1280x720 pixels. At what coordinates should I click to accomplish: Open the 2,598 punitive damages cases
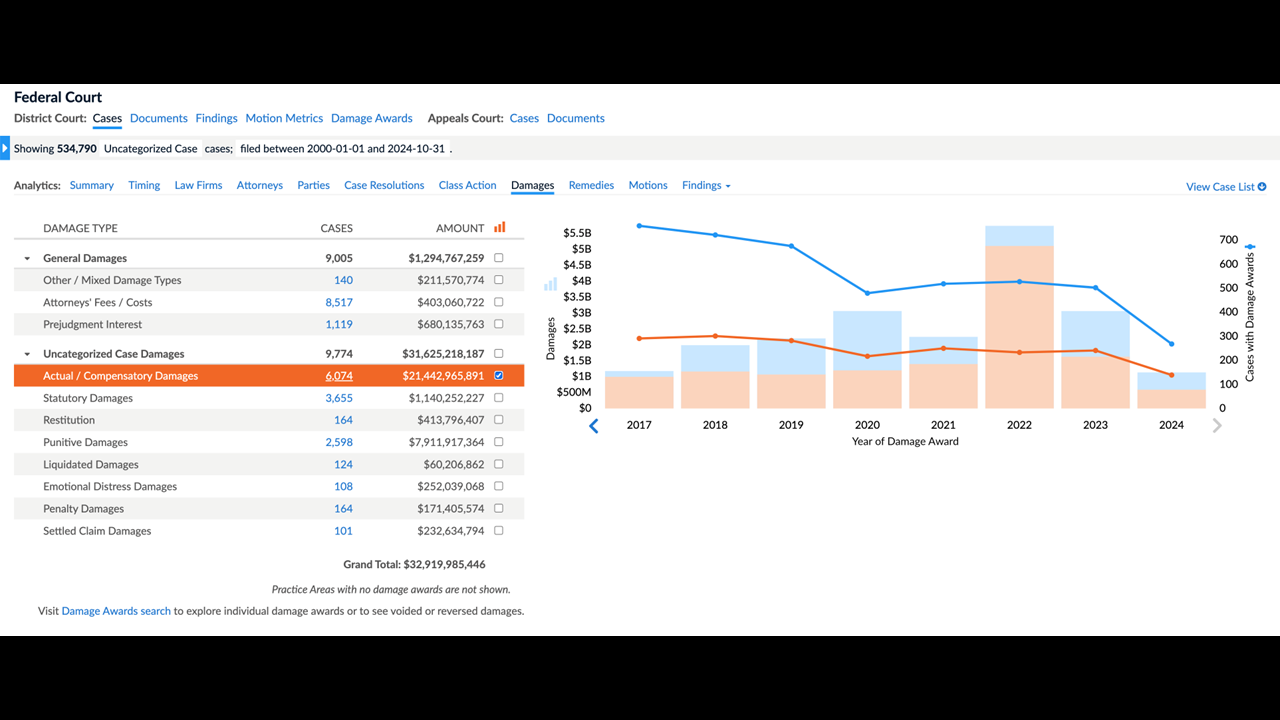point(339,442)
